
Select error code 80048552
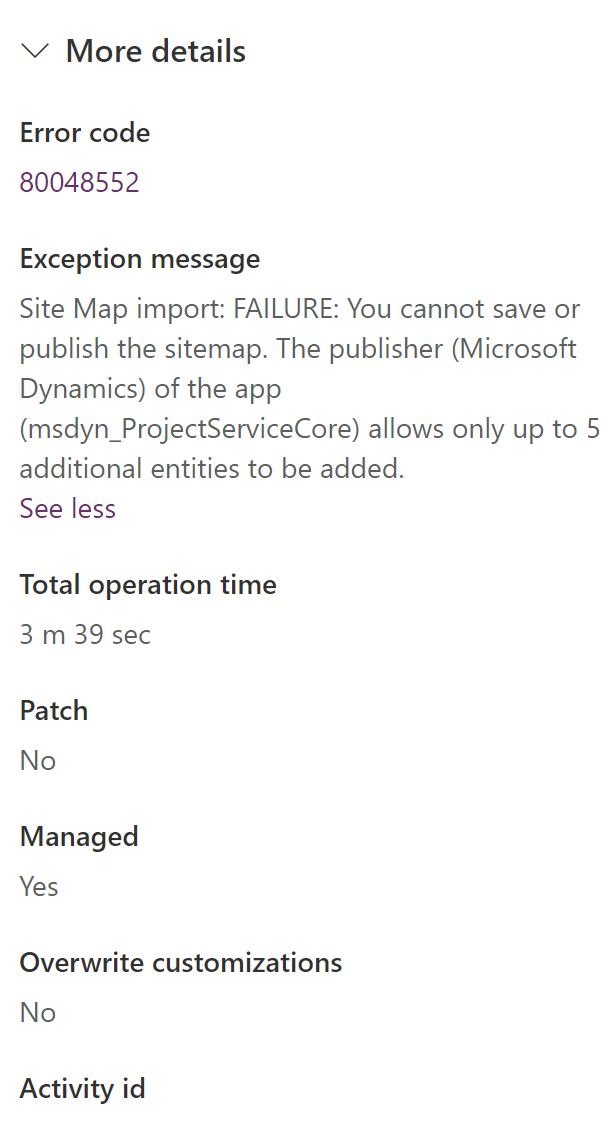point(79,182)
